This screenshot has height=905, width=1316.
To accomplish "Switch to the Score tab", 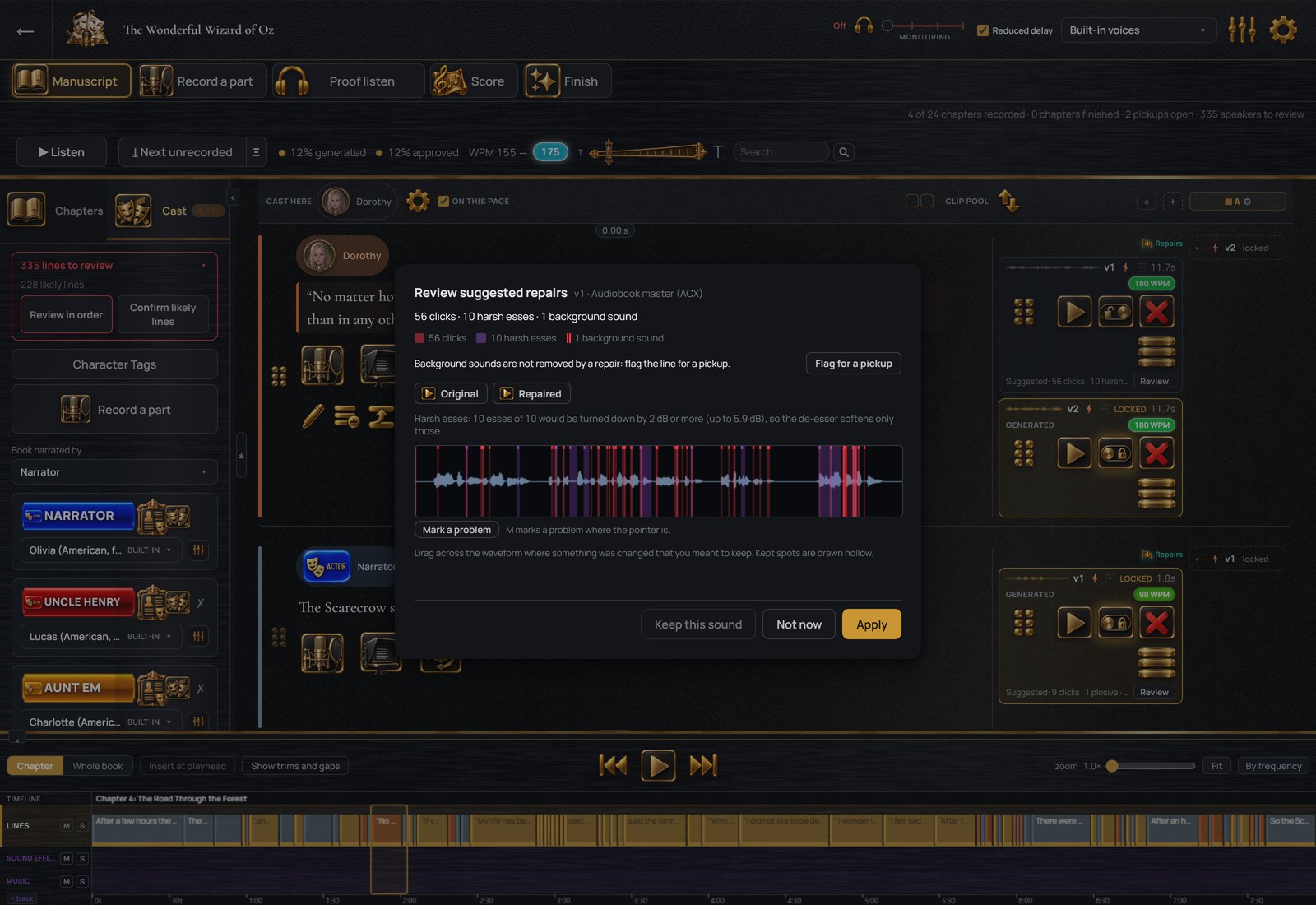I will [x=474, y=81].
